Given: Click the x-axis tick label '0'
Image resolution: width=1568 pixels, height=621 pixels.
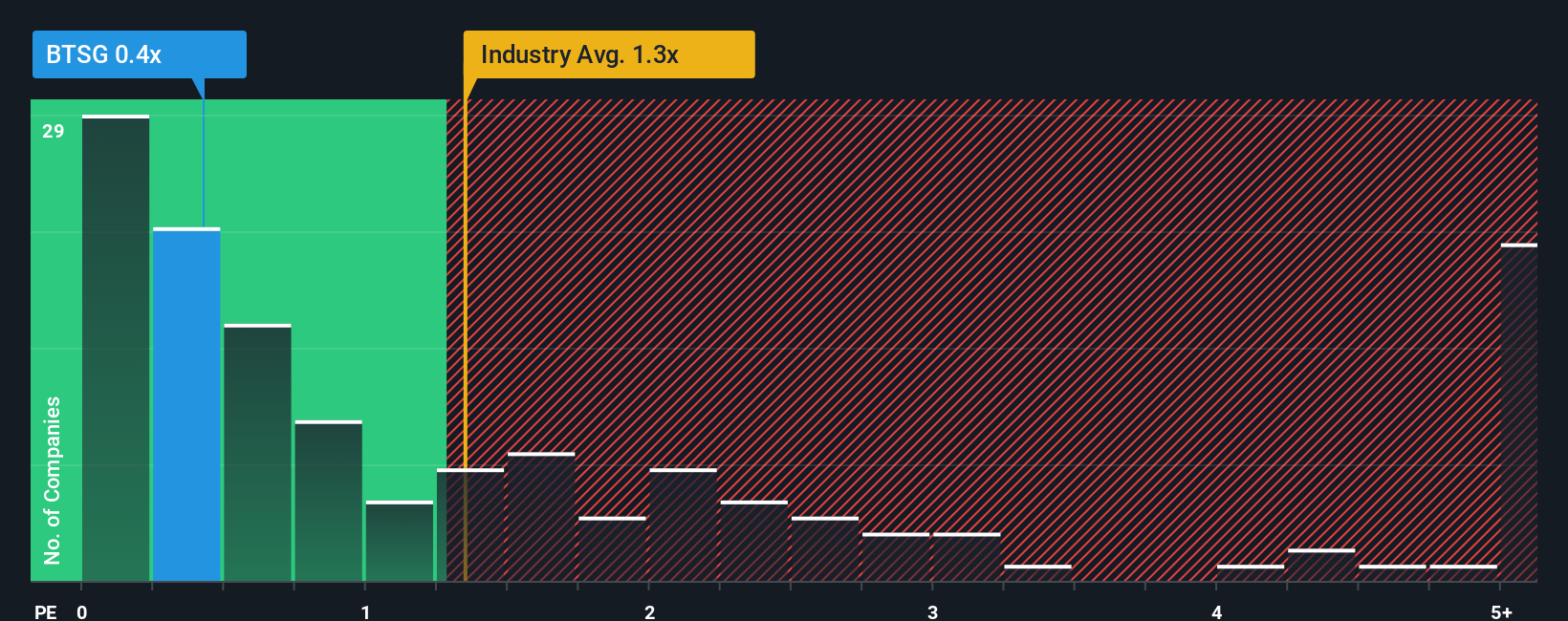Looking at the screenshot, I should pos(82,611).
